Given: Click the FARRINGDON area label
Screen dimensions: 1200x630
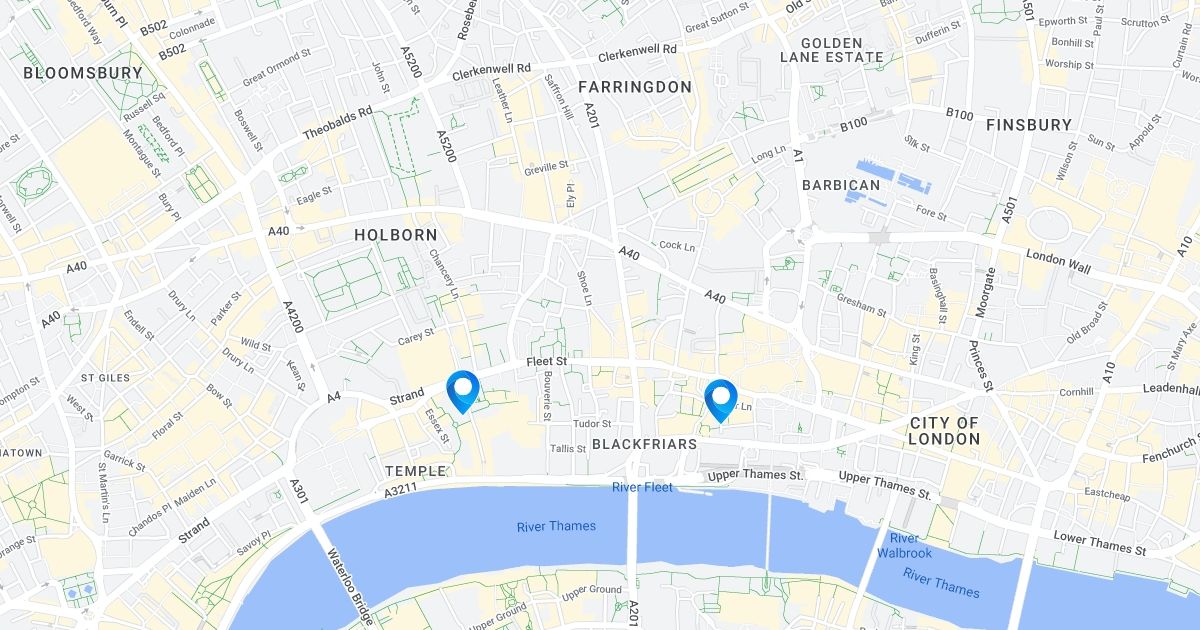Looking at the screenshot, I should click(635, 87).
